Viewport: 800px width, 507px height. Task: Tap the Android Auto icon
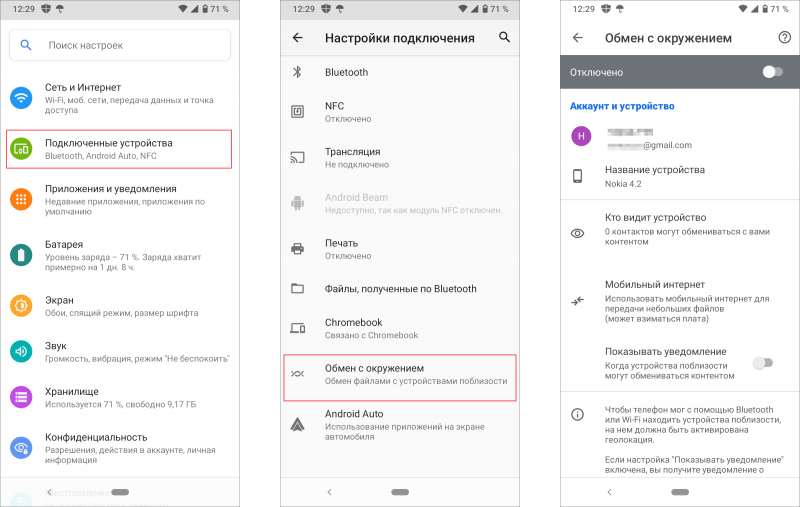(x=297, y=424)
